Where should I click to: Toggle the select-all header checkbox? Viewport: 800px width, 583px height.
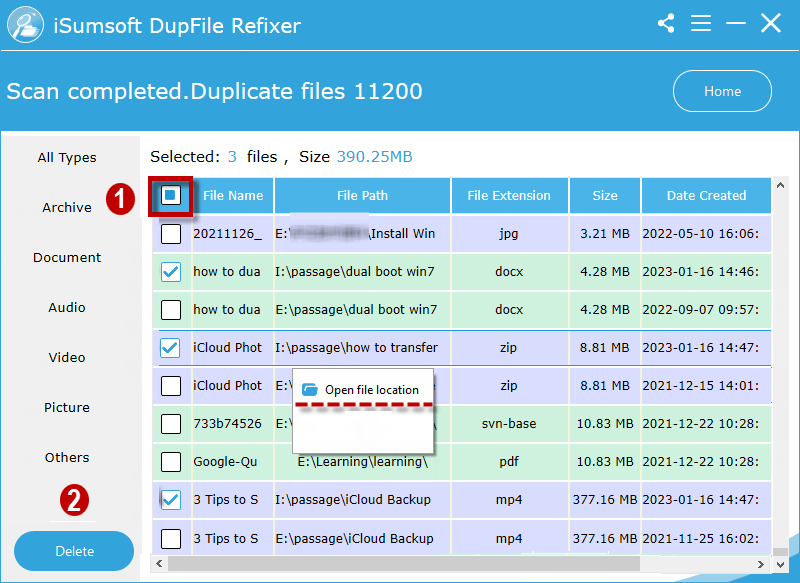click(170, 195)
